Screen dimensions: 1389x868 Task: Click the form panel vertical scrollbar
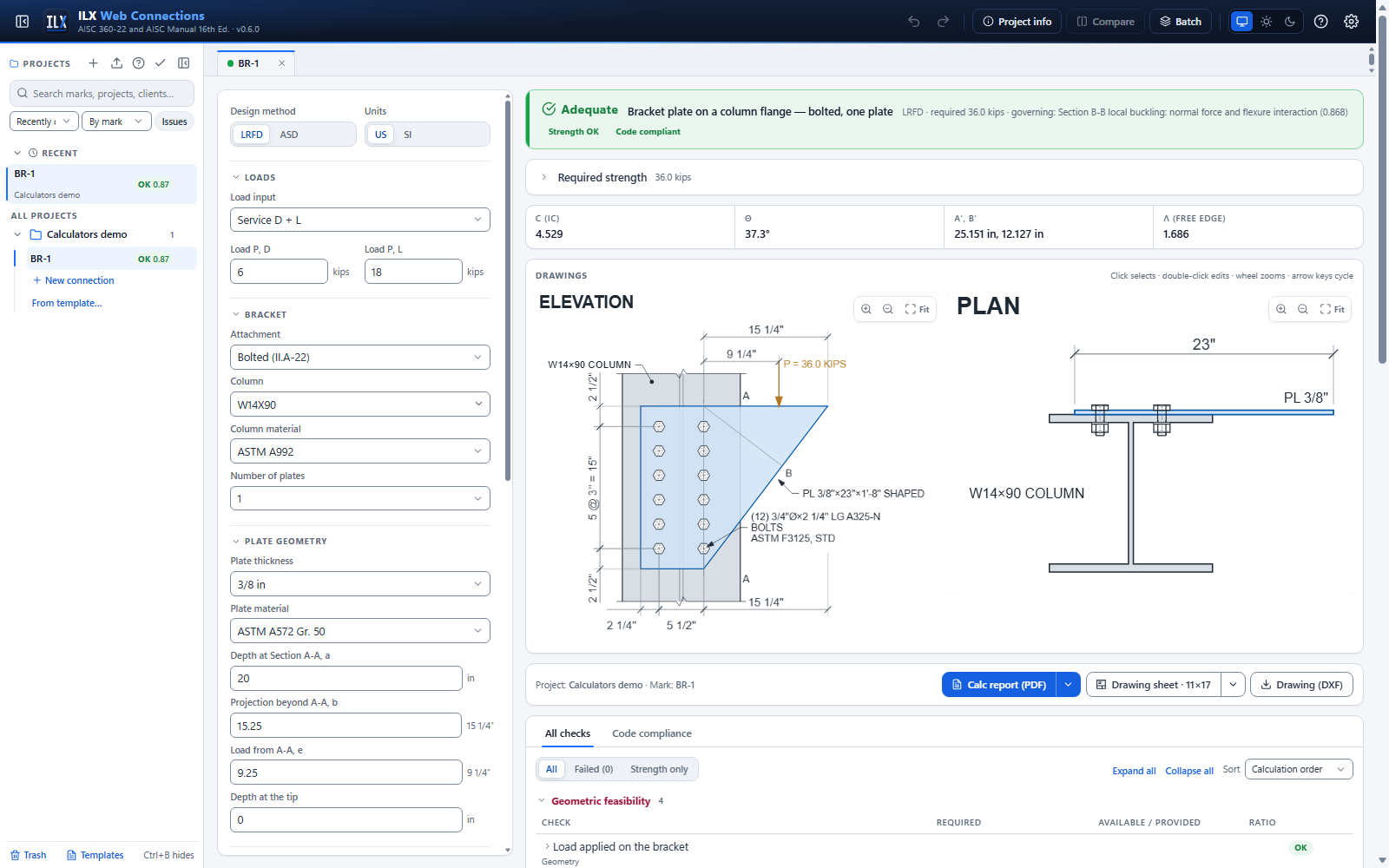pyautogui.click(x=508, y=291)
